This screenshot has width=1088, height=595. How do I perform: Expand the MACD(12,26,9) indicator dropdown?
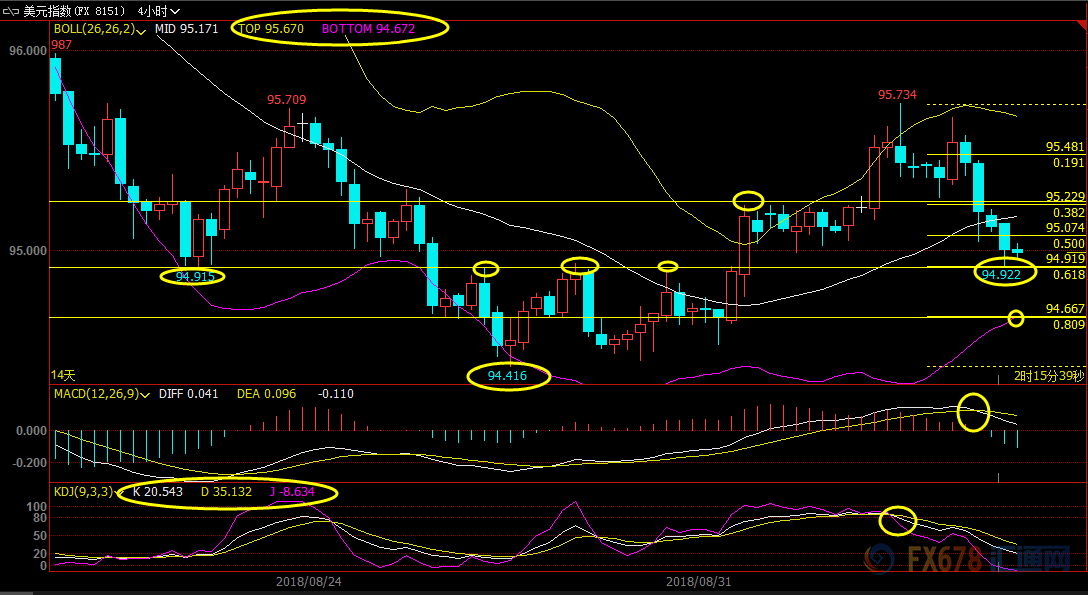(145, 395)
